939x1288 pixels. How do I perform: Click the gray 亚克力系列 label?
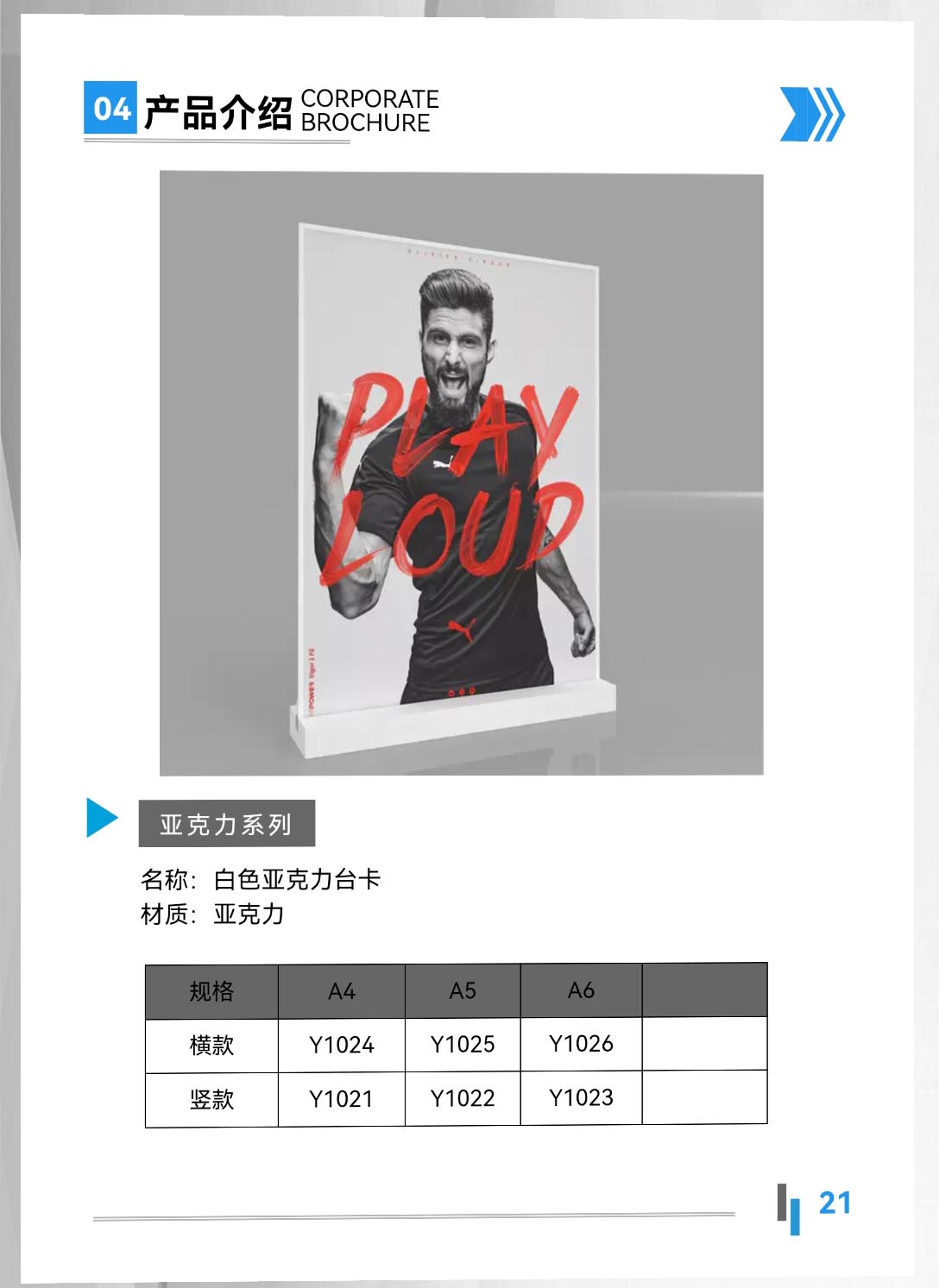227,824
